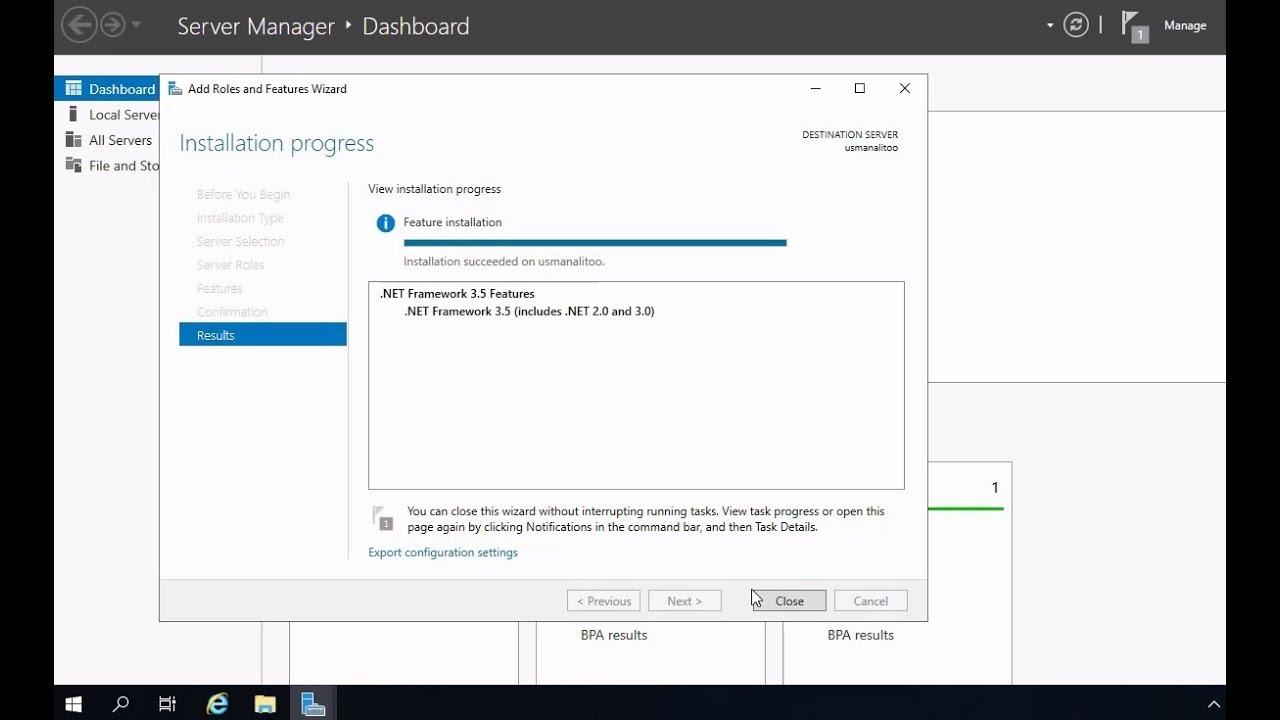Click the 'Installation succeeded on usmanalitoo' text
Image resolution: width=1280 pixels, height=720 pixels.
coord(504,261)
